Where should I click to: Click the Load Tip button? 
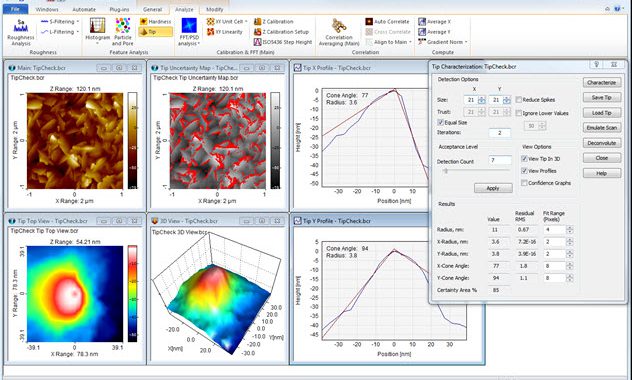click(602, 113)
